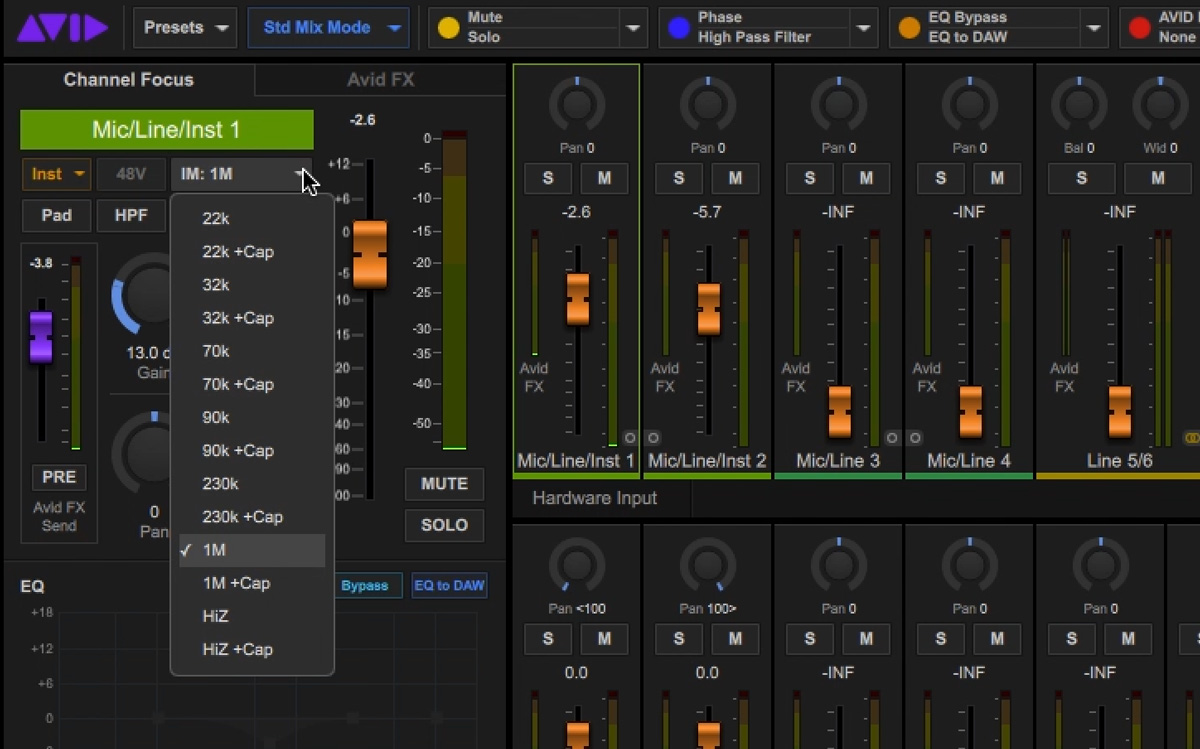
Task: Click the Pan 100> knob in lower row
Action: [708, 567]
